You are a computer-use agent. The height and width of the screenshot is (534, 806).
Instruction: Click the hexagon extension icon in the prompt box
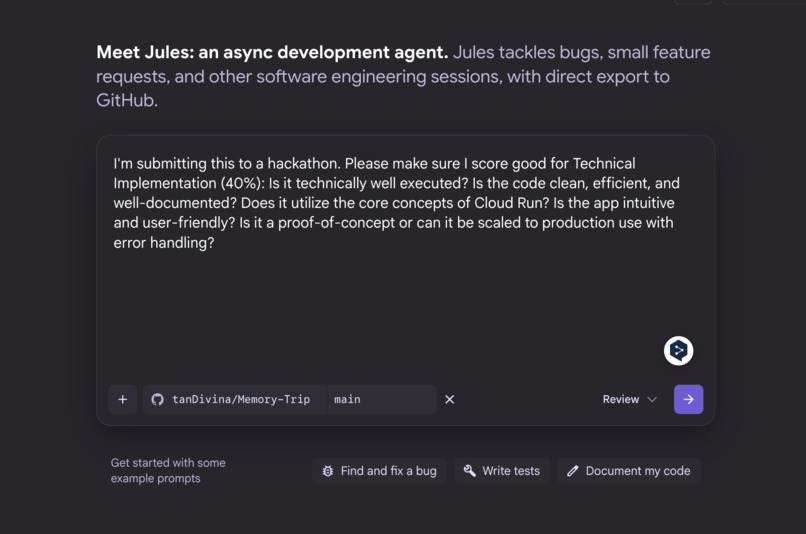click(679, 351)
